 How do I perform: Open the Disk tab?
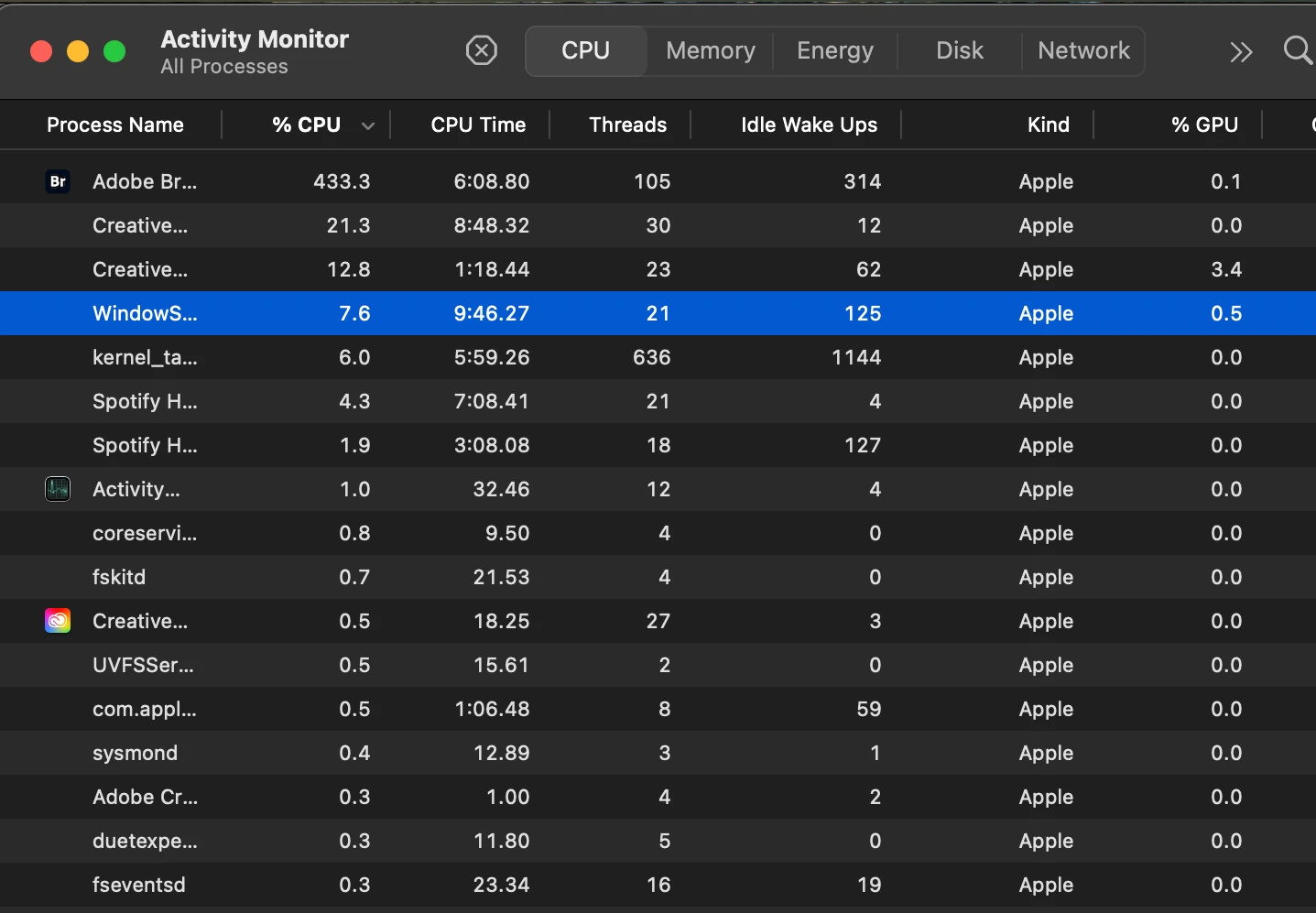click(960, 50)
